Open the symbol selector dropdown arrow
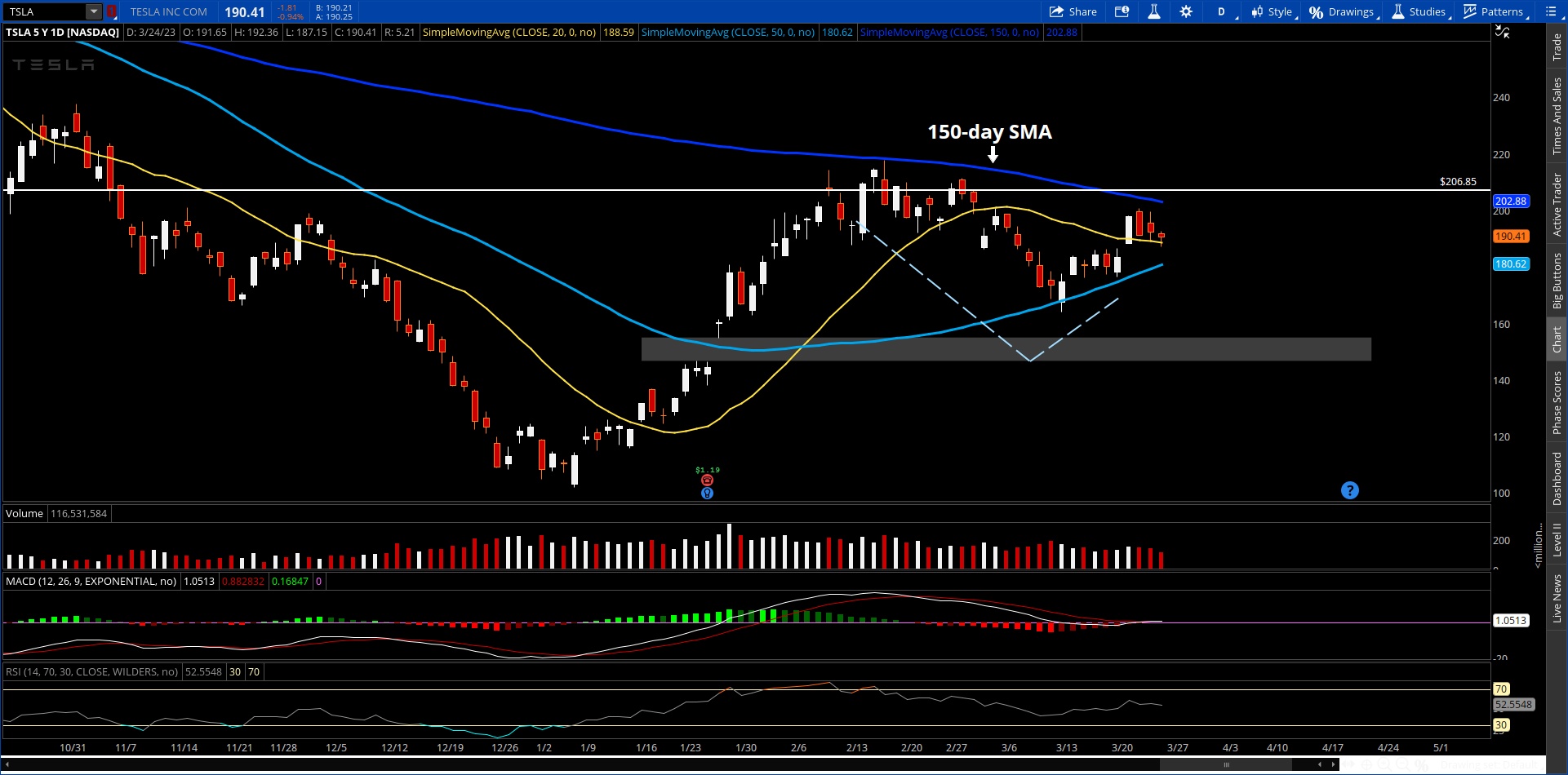 coord(94,11)
